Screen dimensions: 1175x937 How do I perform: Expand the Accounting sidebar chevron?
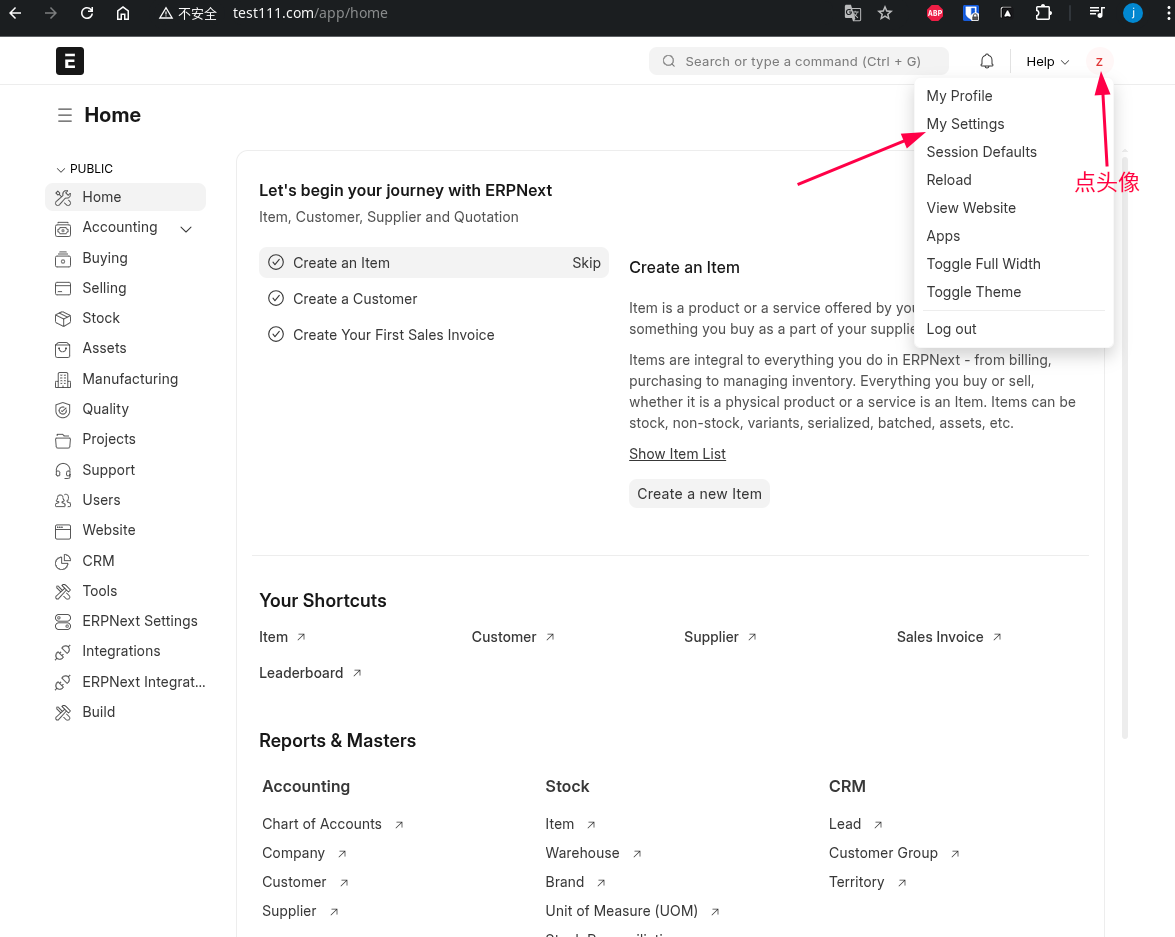click(186, 229)
